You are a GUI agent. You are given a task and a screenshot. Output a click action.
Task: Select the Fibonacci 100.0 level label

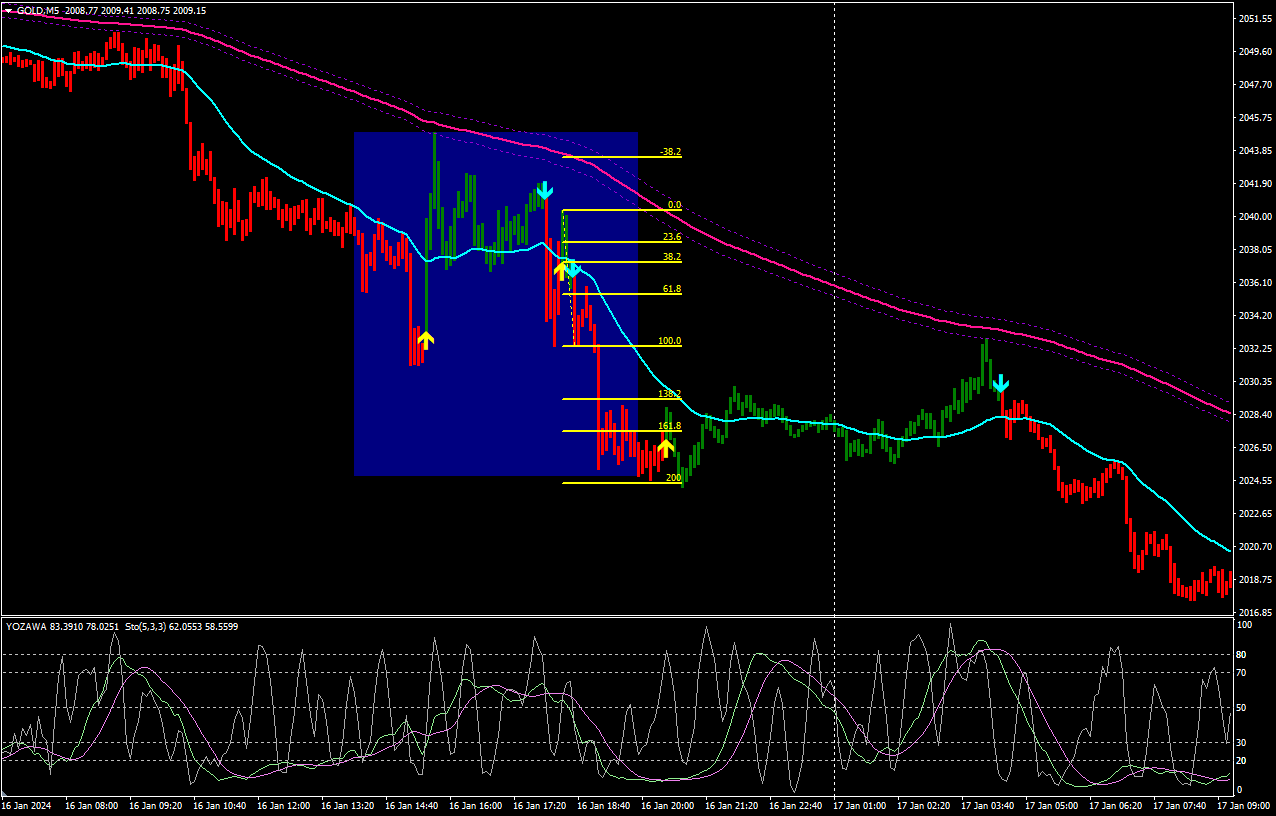pyautogui.click(x=669, y=341)
